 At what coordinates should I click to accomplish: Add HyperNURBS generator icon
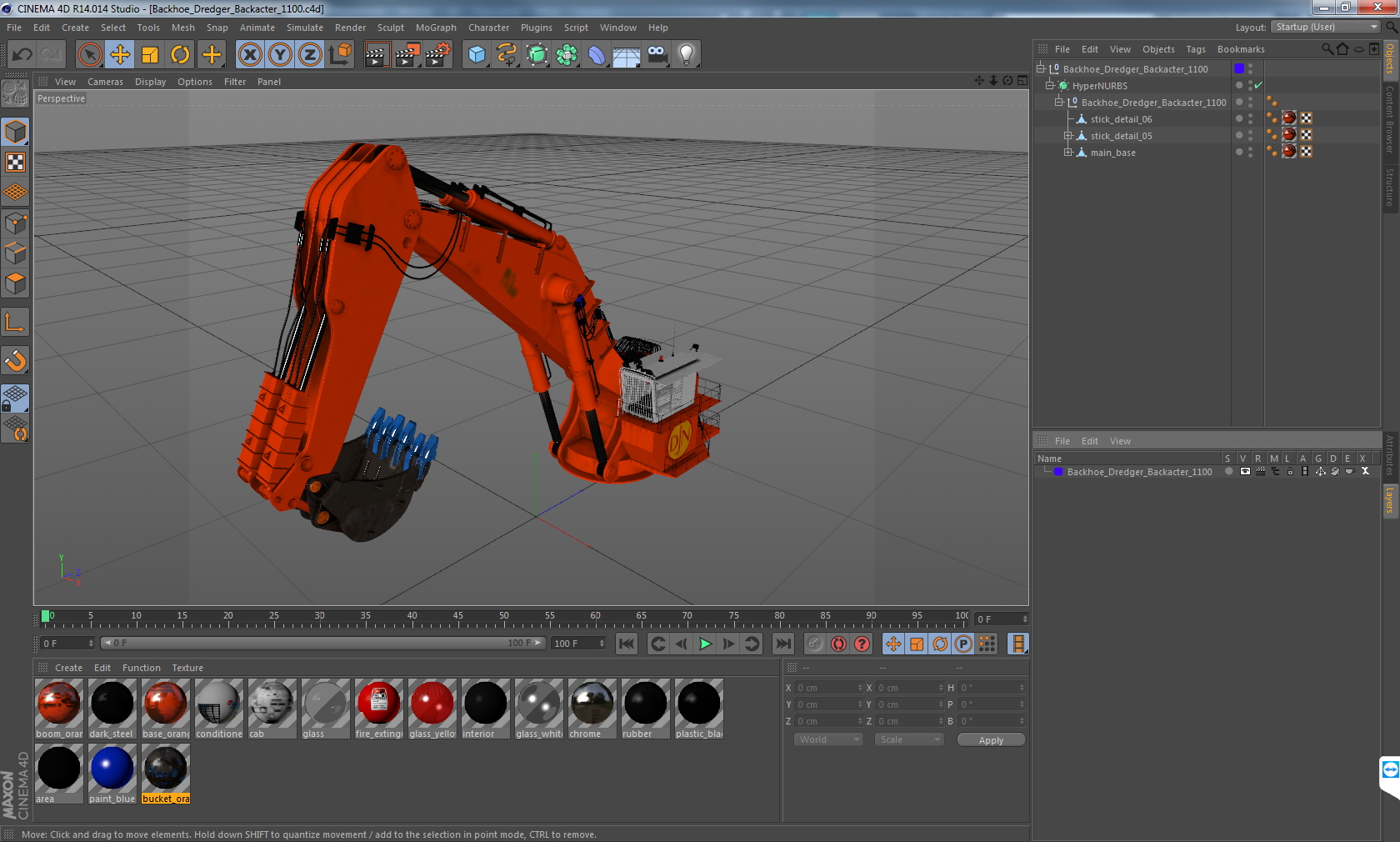(537, 55)
